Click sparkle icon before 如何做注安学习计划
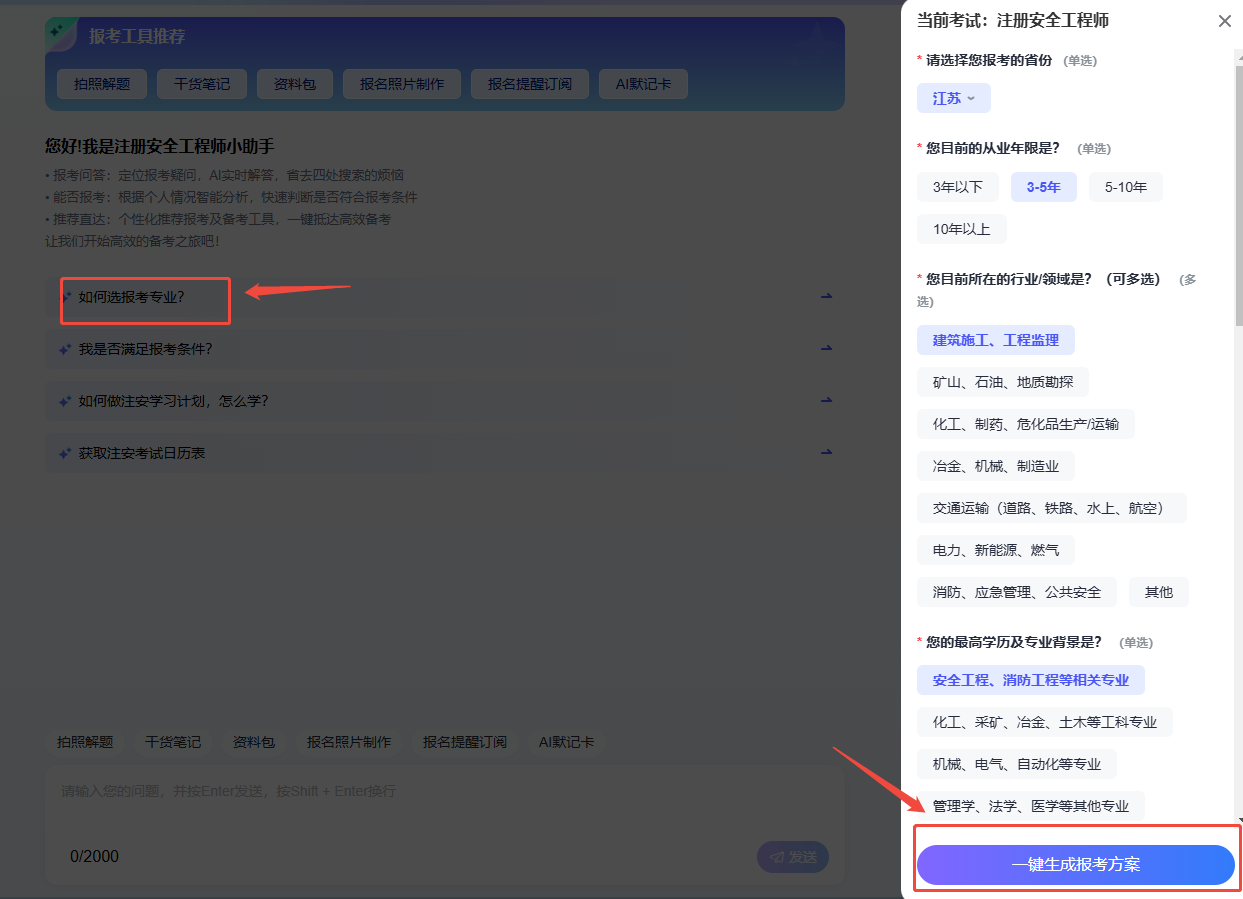This screenshot has height=899, width=1243. coord(65,401)
